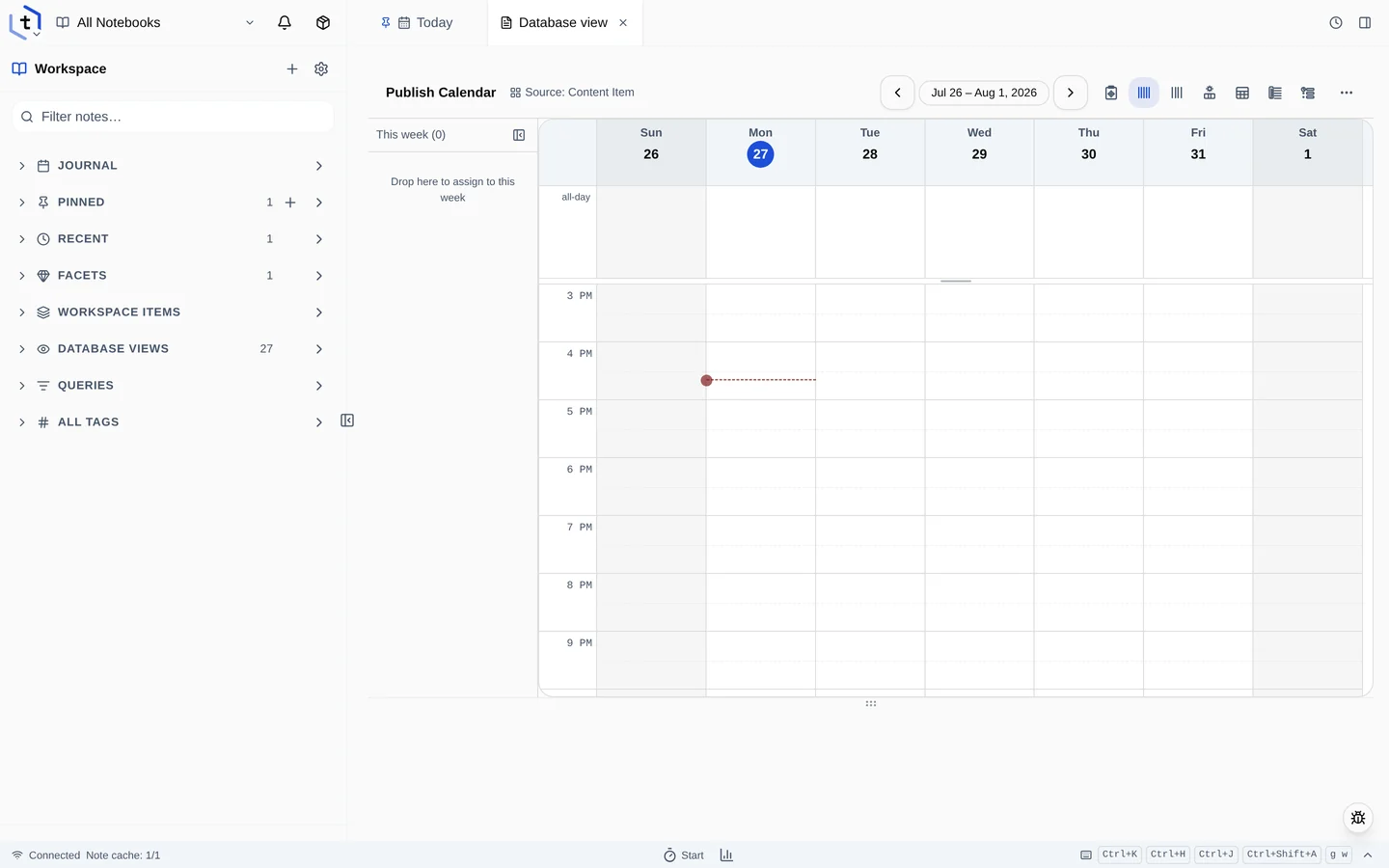Close the Database view tab

click(x=623, y=22)
